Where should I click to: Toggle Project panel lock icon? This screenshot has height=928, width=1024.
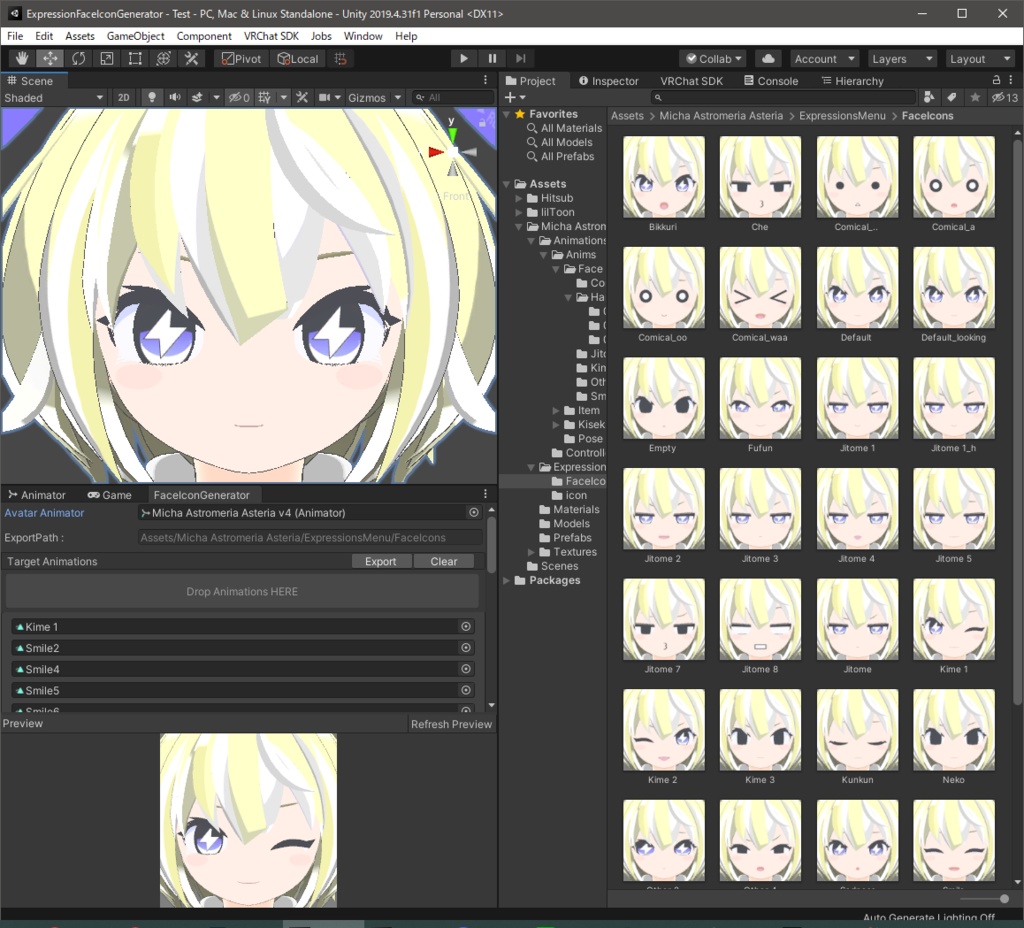click(996, 80)
